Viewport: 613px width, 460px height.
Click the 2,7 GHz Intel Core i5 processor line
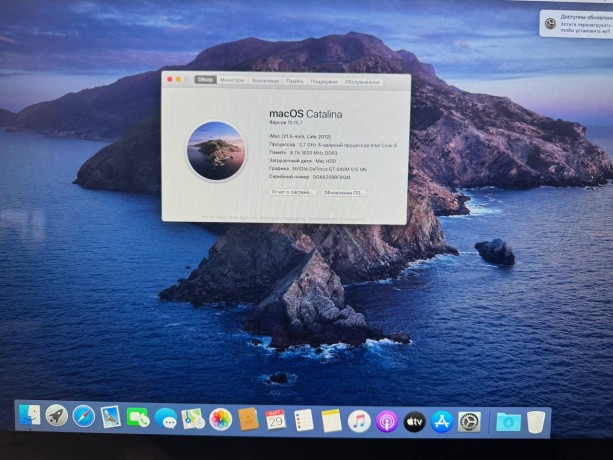(x=333, y=145)
